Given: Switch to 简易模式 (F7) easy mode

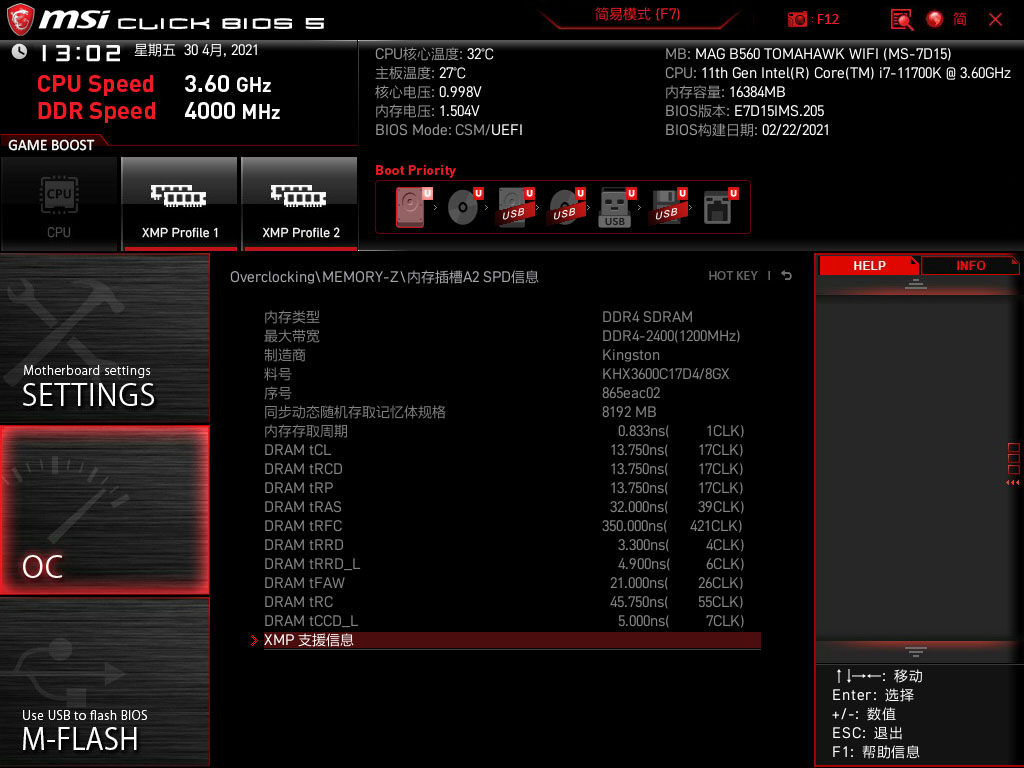Looking at the screenshot, I should click(637, 14).
